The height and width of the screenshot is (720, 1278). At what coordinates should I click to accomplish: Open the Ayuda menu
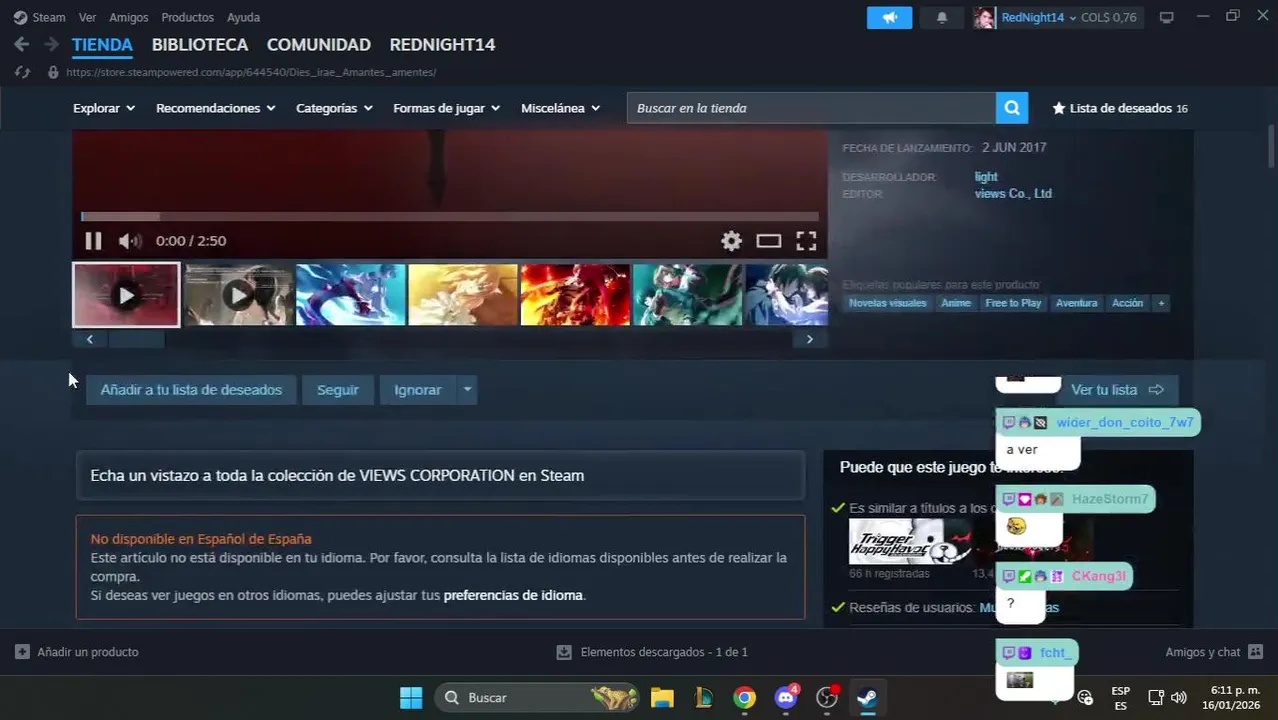point(243,18)
